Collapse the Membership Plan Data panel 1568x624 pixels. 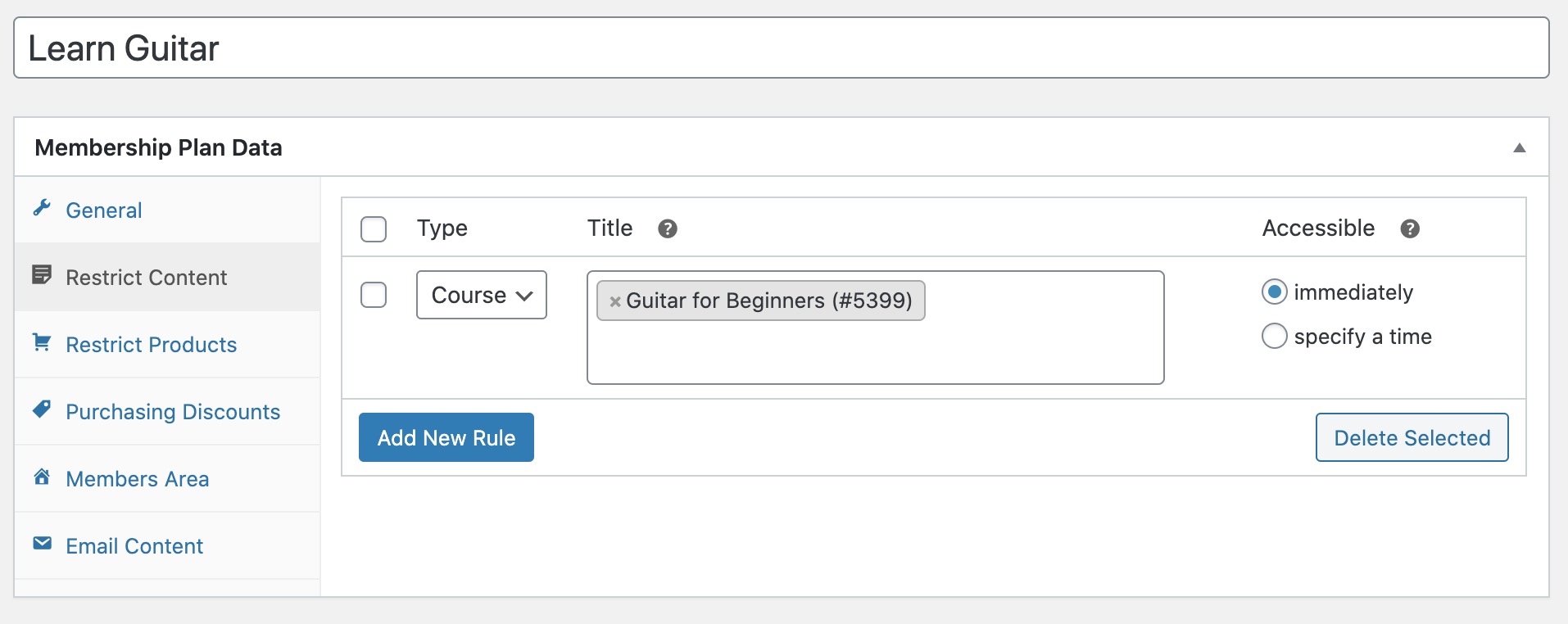point(1520,147)
